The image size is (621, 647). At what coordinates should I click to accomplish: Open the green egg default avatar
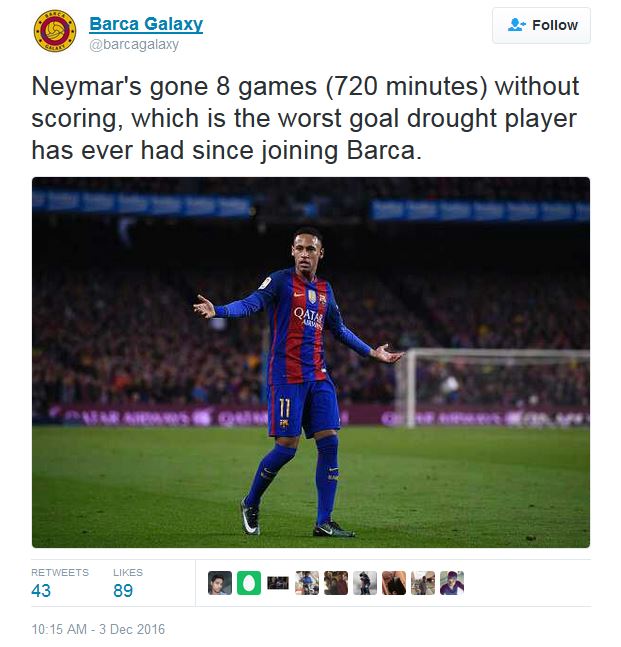click(249, 583)
